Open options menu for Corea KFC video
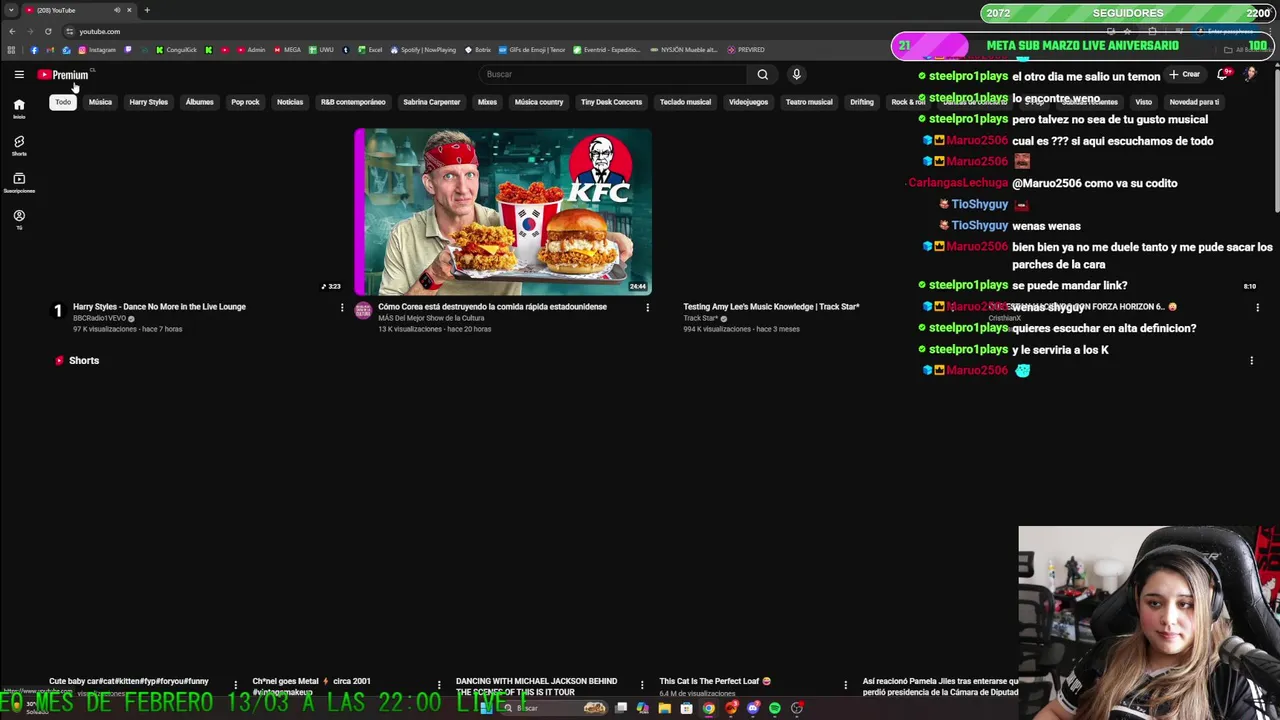Screen dimensions: 1280x720 click(x=648, y=308)
